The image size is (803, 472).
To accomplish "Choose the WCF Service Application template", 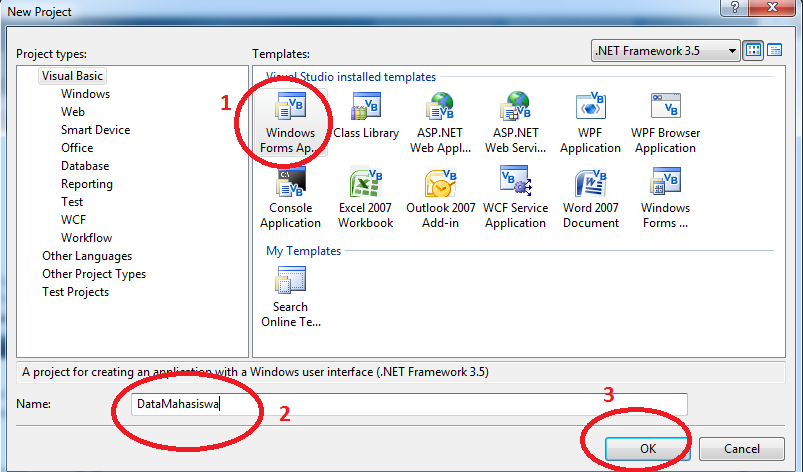I will click(x=515, y=198).
